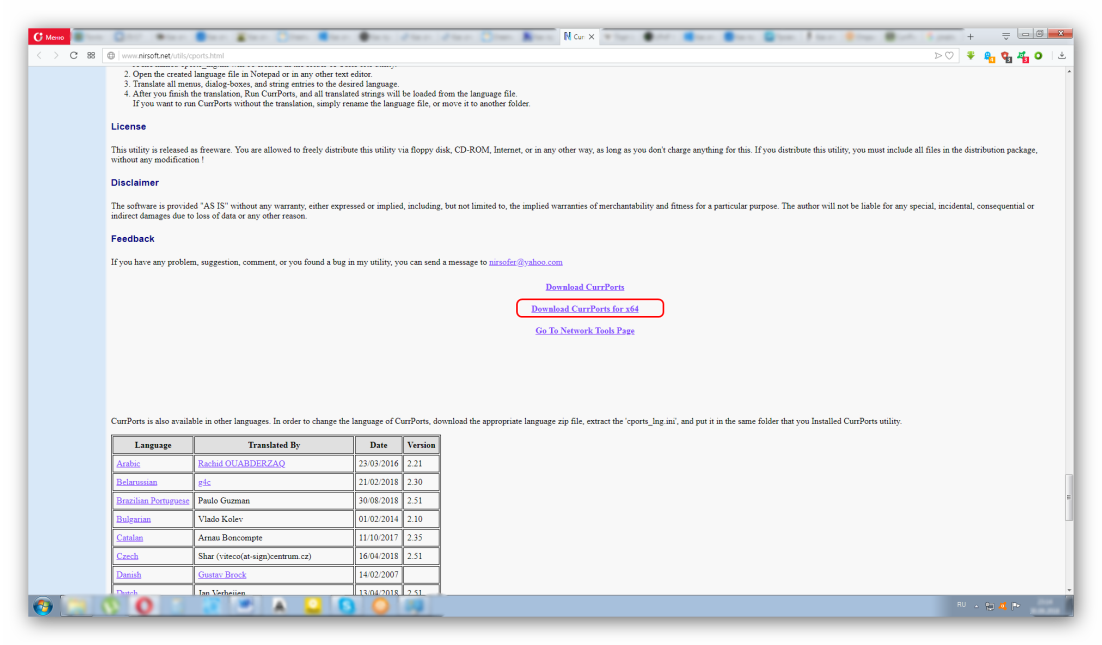
Task: Click the date 11/10/2017 cell
Action: click(x=378, y=538)
